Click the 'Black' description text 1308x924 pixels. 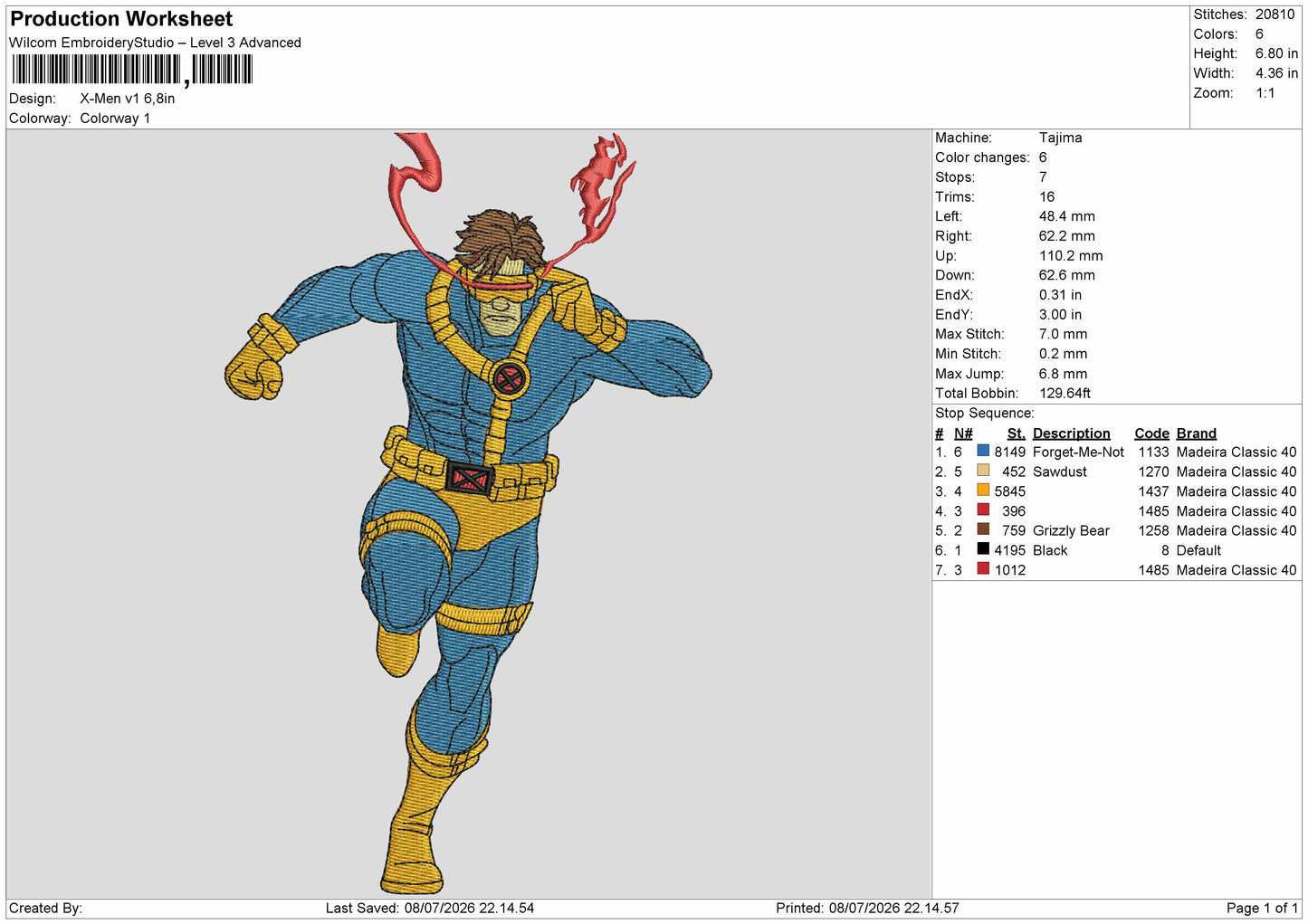(x=1050, y=551)
